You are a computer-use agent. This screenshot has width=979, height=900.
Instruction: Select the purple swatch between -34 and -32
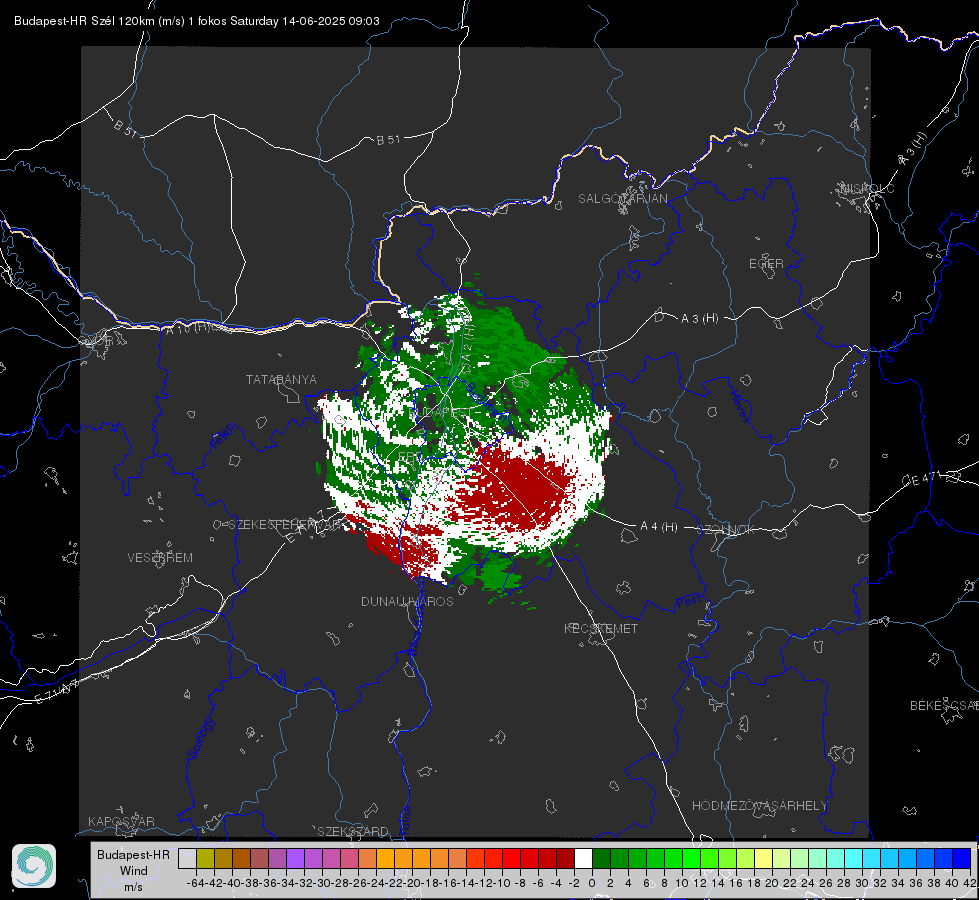(x=295, y=858)
